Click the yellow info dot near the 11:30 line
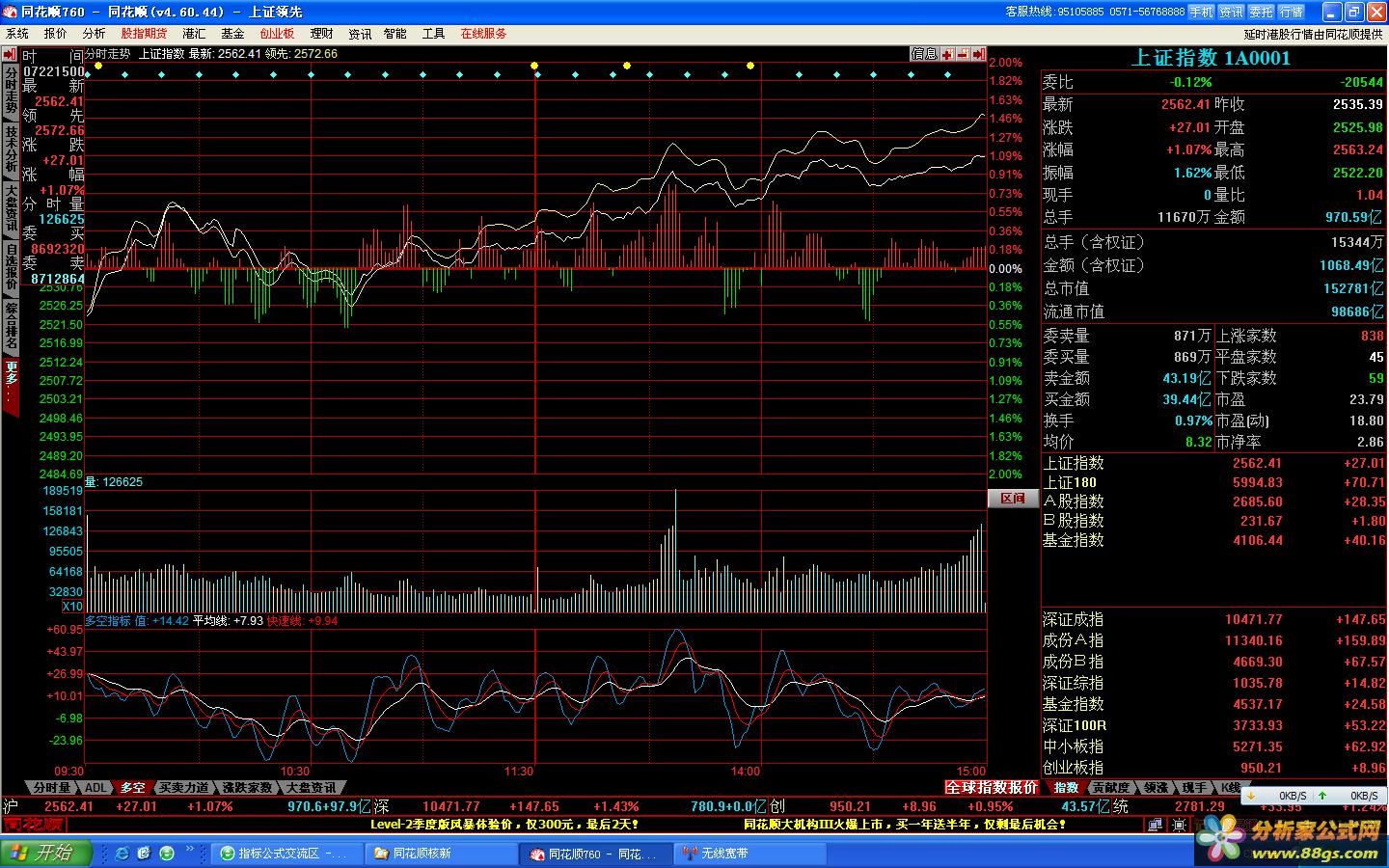Viewport: 1389px width, 868px height. click(x=534, y=66)
